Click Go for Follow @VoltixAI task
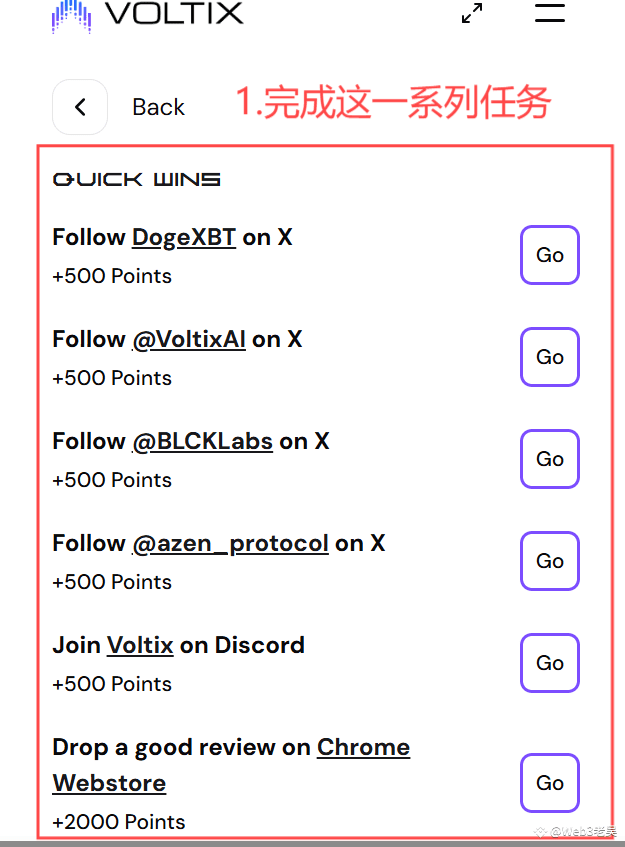Screen dimensions: 625x847 (550, 357)
